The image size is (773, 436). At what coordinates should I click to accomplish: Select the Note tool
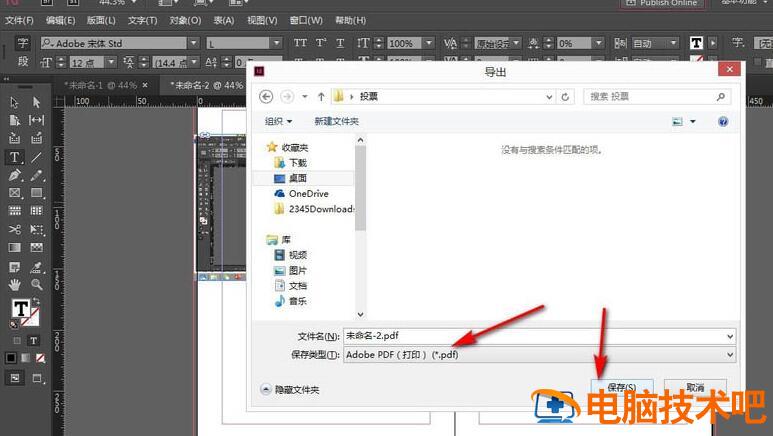click(x=14, y=267)
